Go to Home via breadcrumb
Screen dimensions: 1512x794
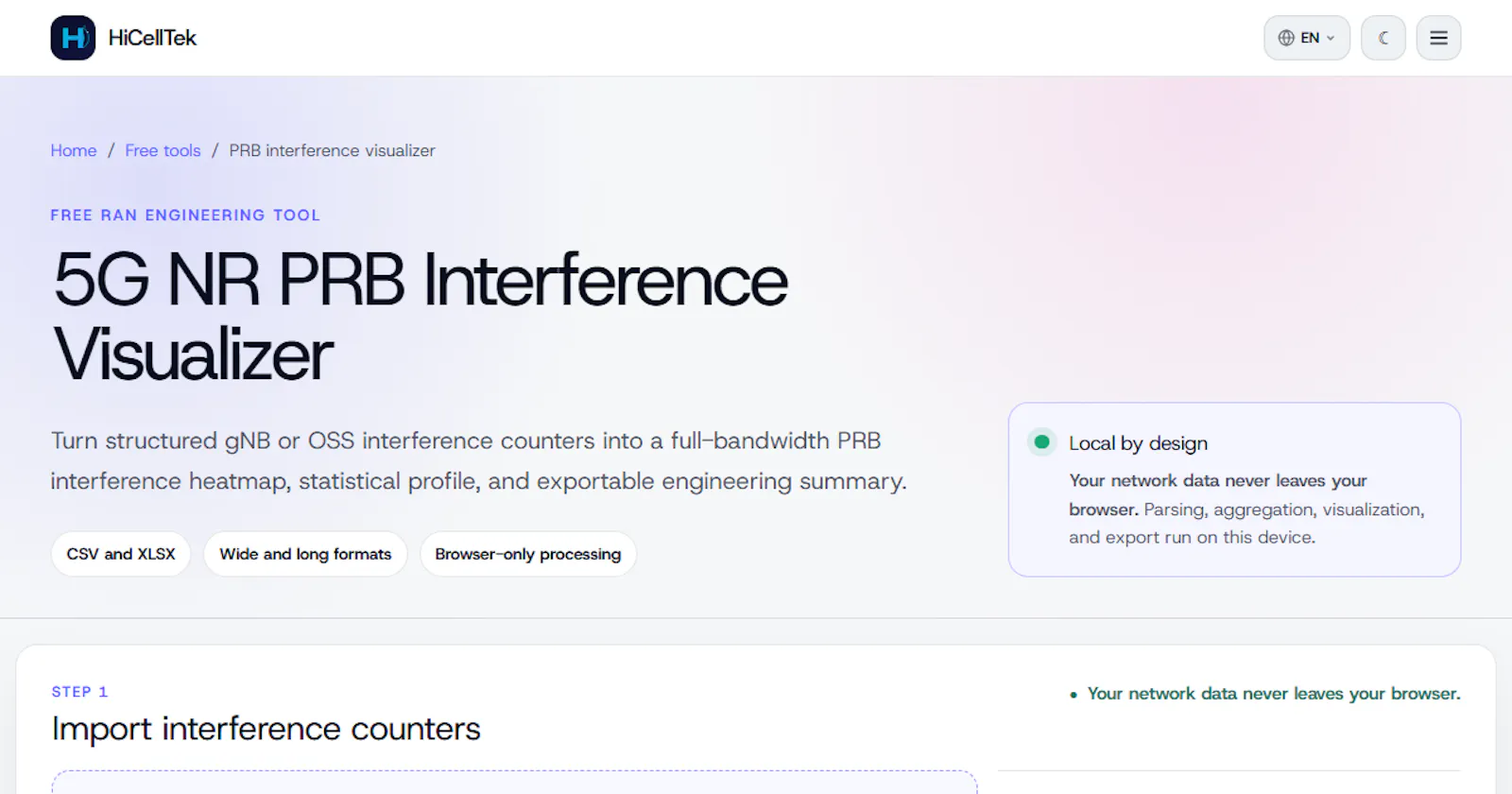(x=74, y=150)
